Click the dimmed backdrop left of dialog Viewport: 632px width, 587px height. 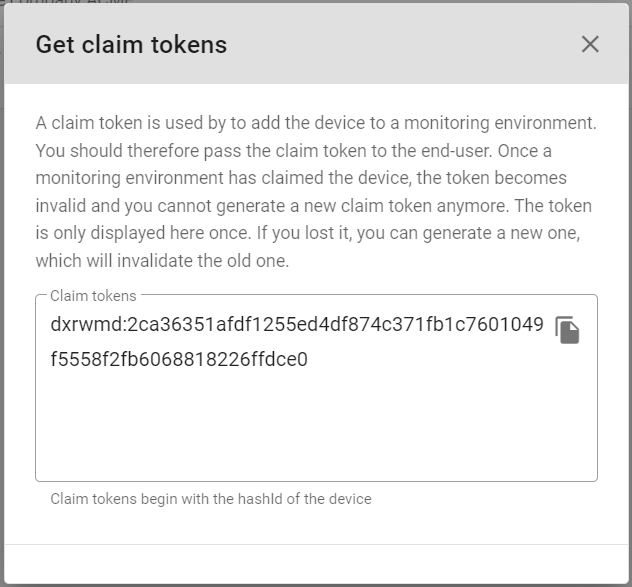click(x=2, y=282)
